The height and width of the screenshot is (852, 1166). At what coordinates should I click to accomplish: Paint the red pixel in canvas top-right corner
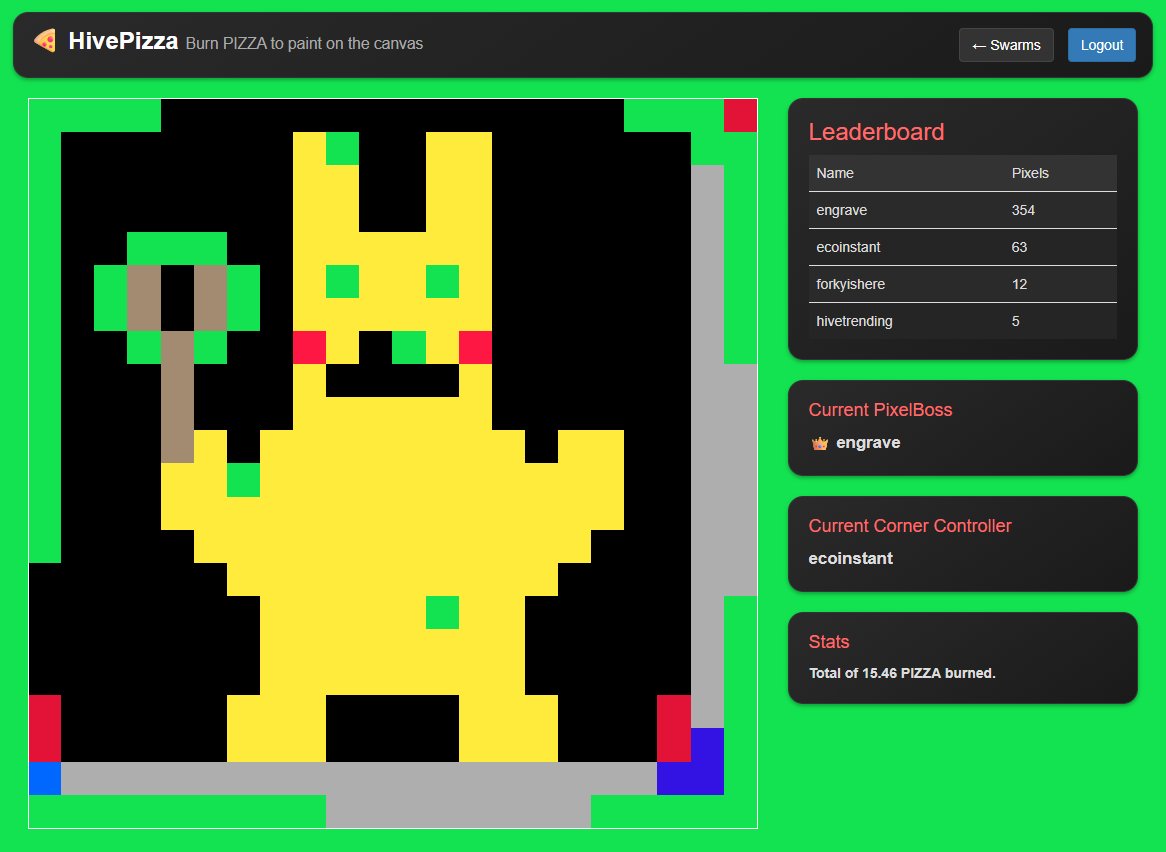tap(741, 115)
